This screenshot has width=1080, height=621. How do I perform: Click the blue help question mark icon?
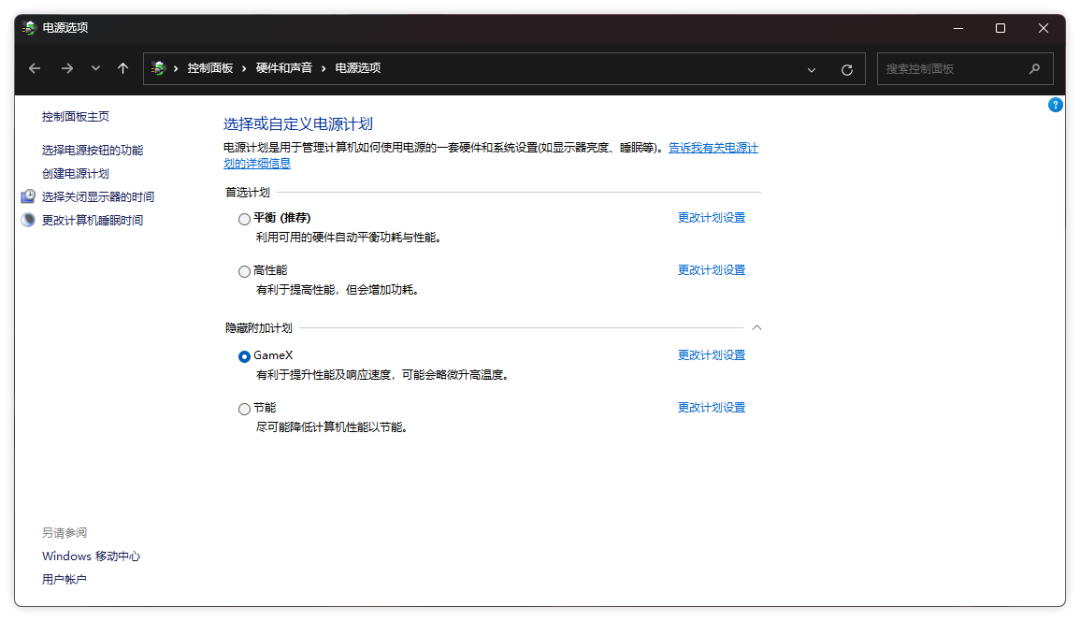(1055, 105)
